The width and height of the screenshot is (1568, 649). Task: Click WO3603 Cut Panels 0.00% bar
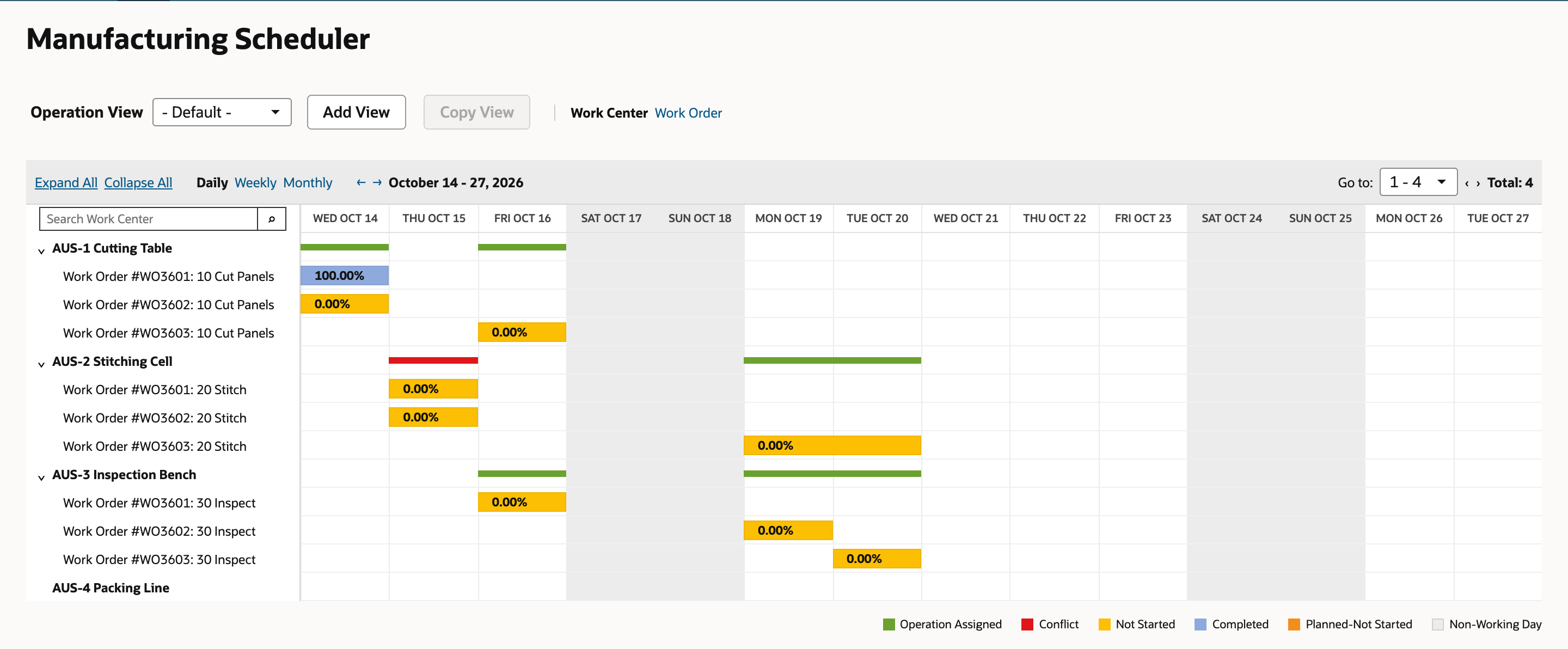click(x=522, y=333)
